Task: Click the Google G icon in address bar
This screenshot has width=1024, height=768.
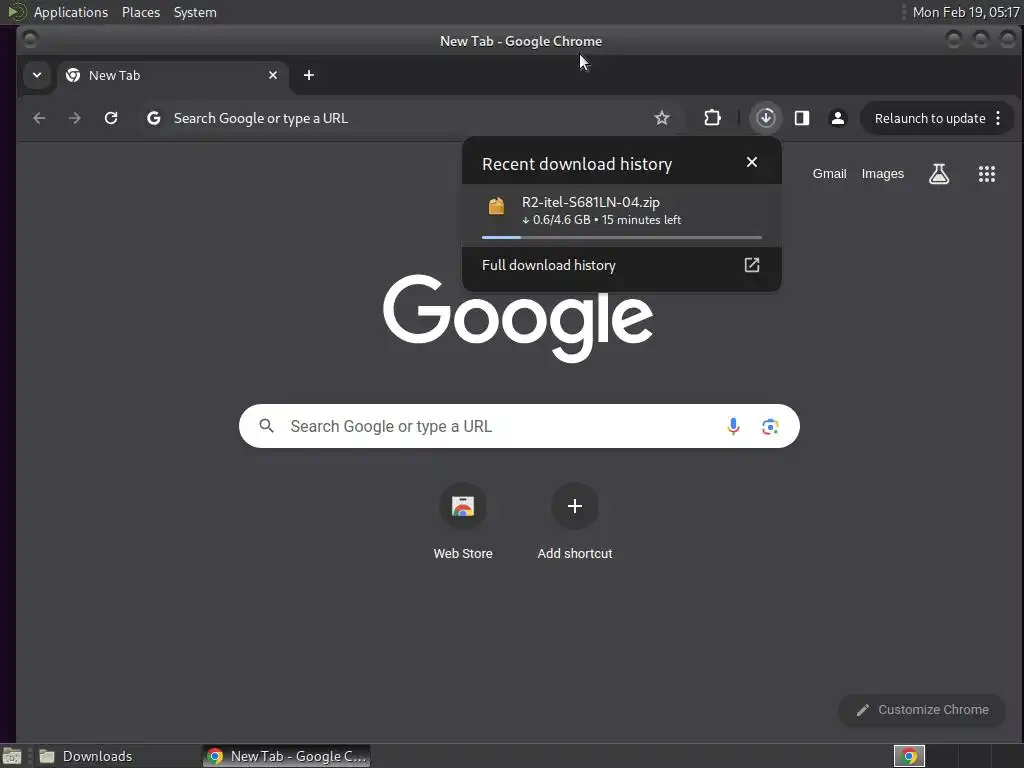Action: click(153, 118)
